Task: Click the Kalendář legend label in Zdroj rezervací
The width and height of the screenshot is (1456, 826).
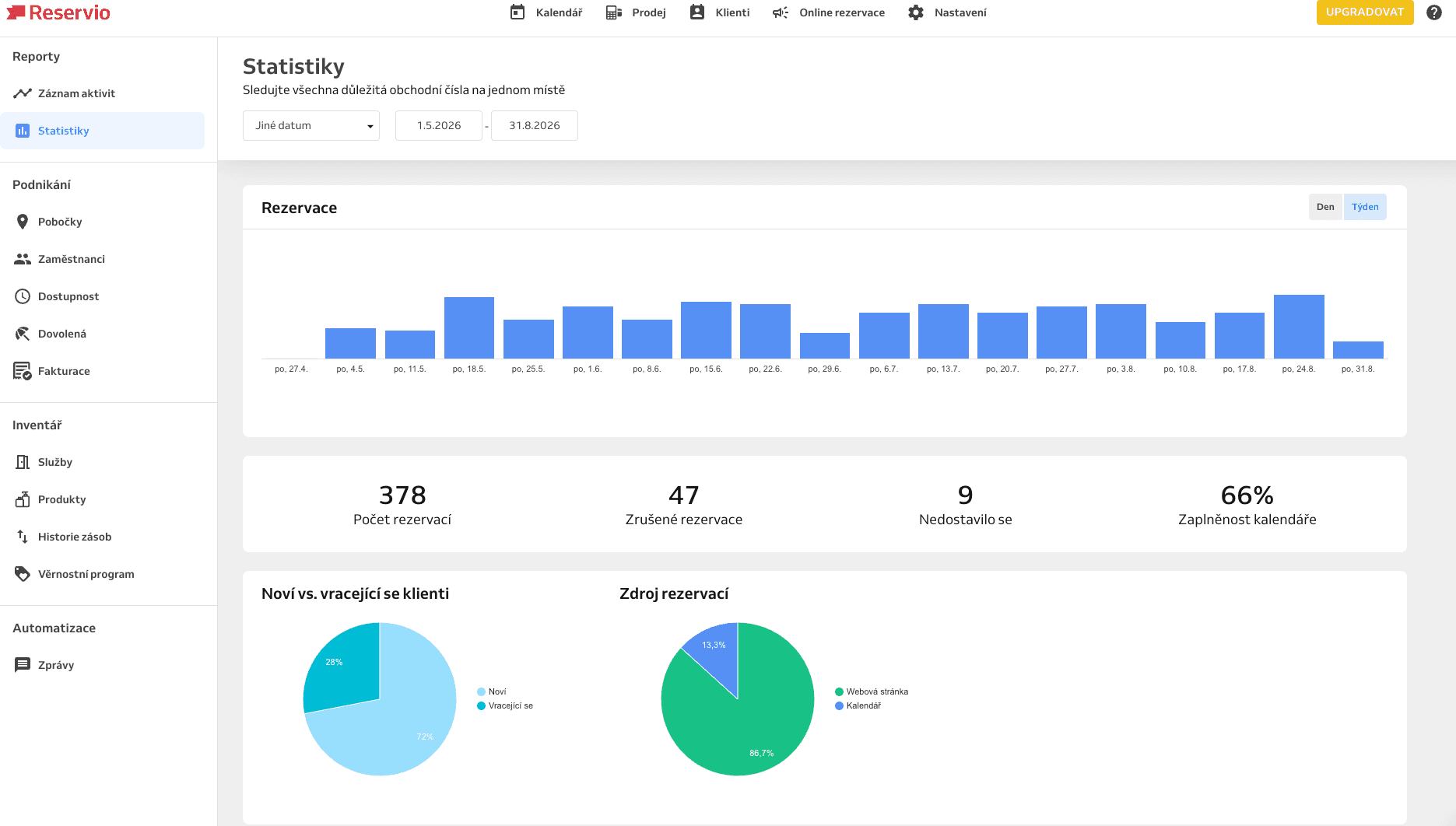Action: coord(864,705)
